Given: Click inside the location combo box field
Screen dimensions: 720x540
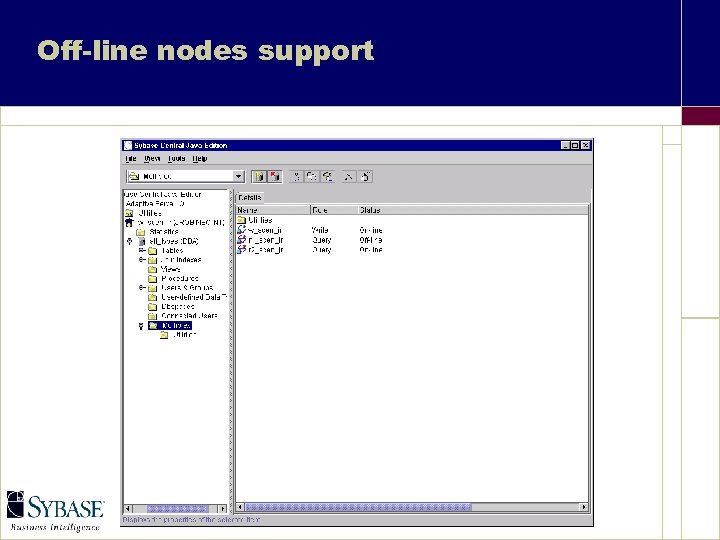Looking at the screenshot, I should click(x=186, y=176).
